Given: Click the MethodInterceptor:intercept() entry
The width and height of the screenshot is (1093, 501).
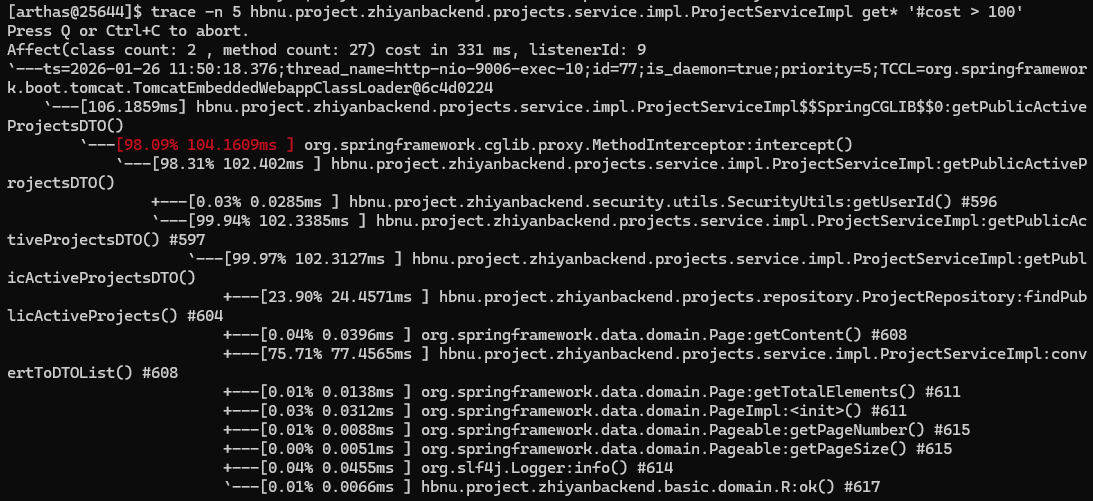Looking at the screenshot, I should pos(577,144).
